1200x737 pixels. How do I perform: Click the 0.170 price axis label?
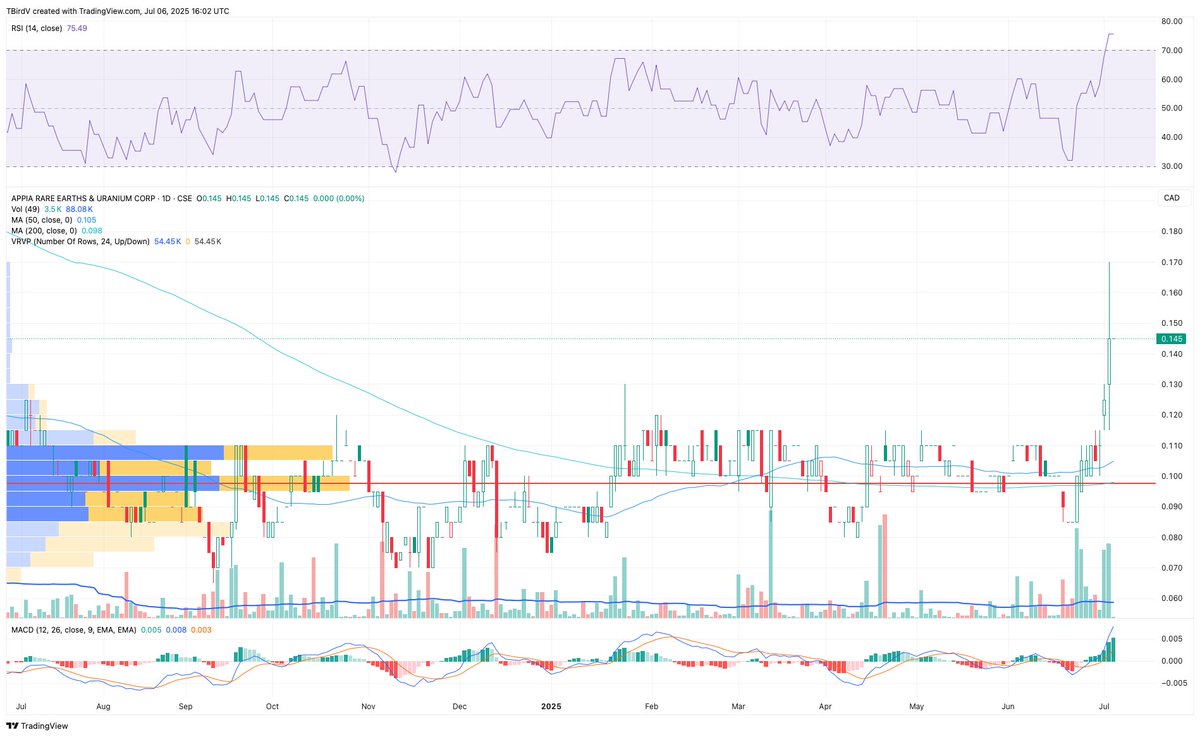click(1173, 263)
